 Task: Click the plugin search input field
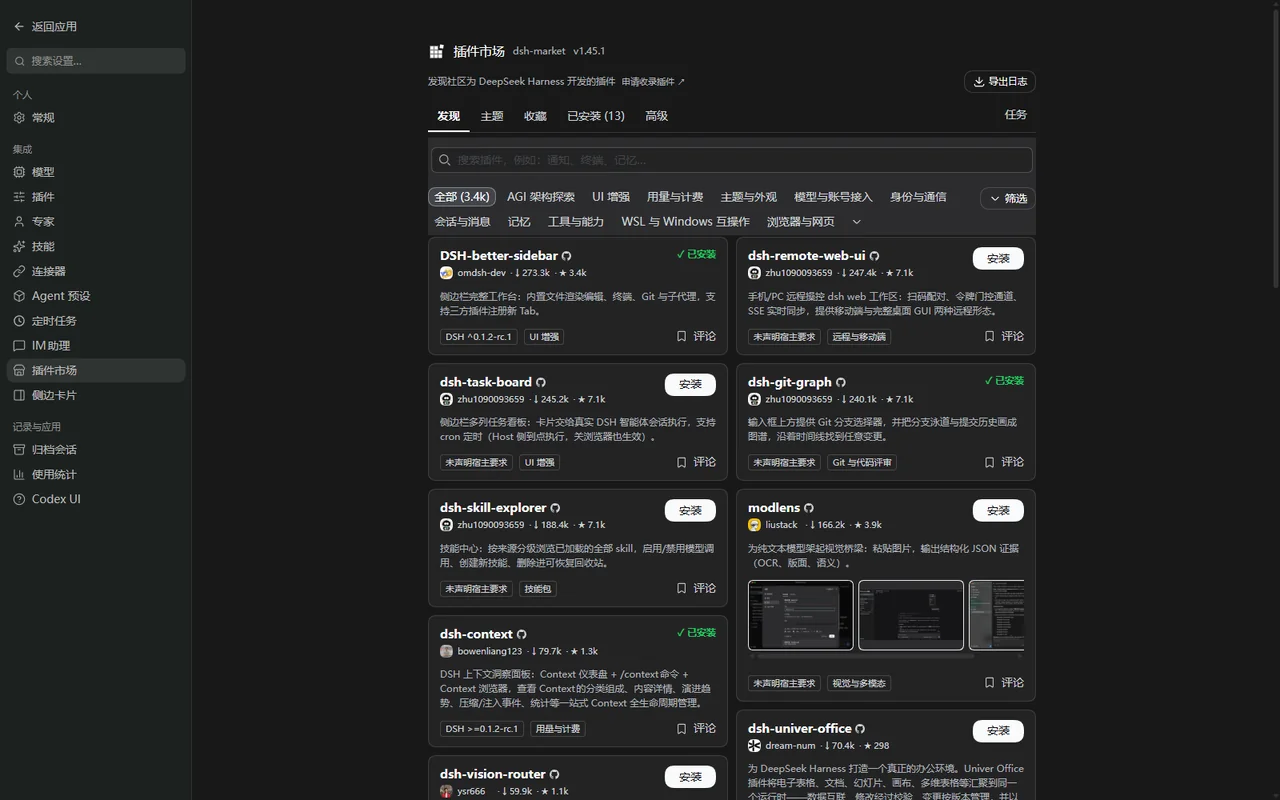tap(731, 160)
